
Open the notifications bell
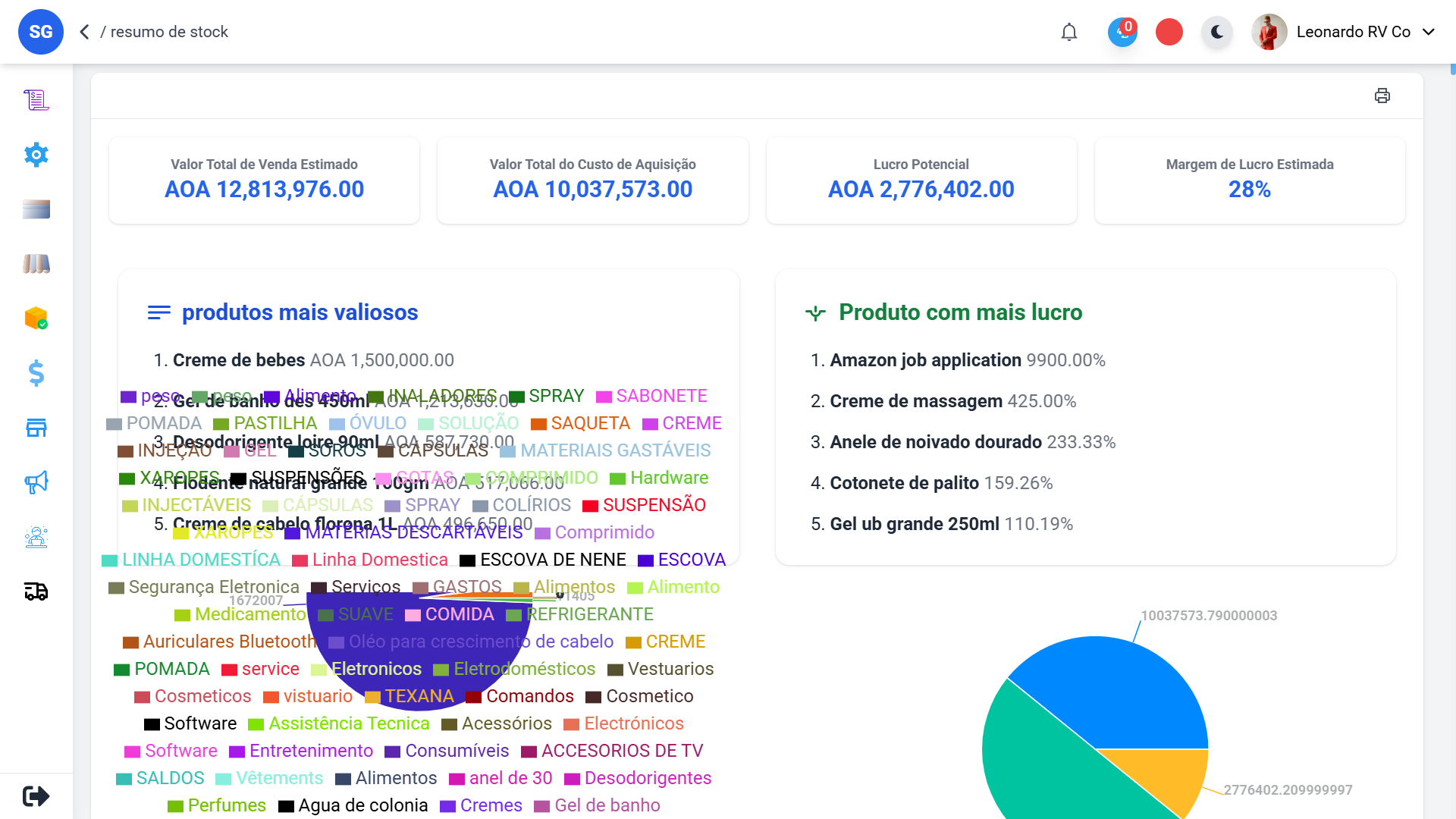[1069, 32]
